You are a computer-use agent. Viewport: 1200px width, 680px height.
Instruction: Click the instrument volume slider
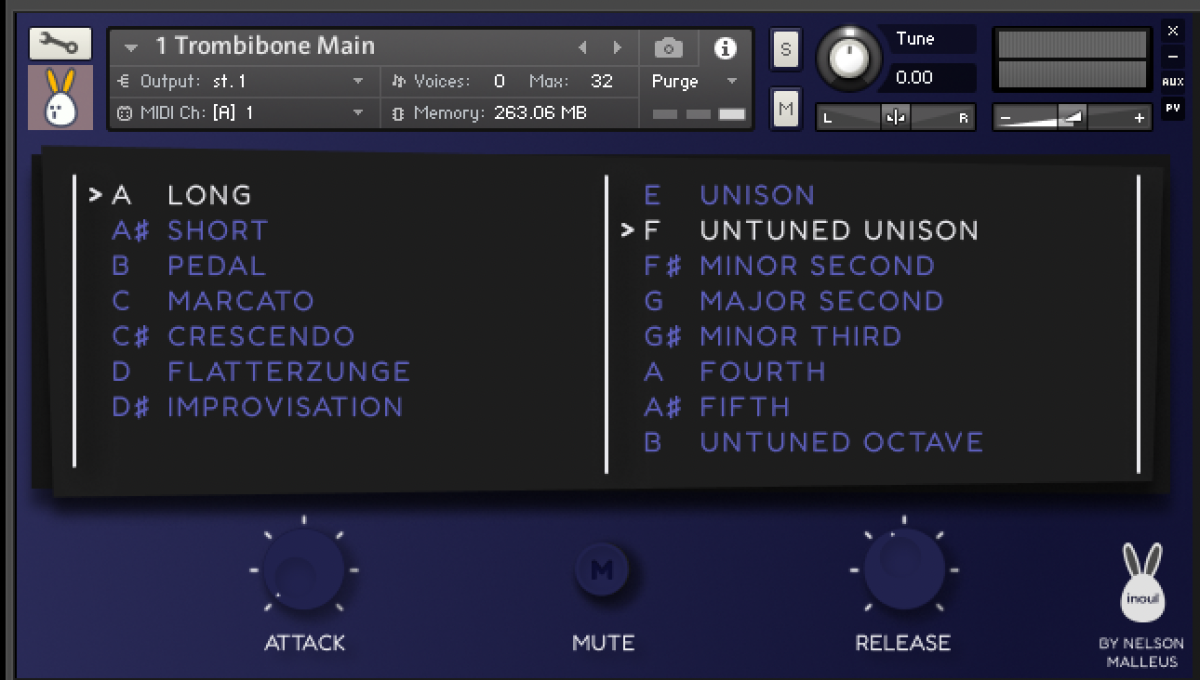tap(1071, 118)
